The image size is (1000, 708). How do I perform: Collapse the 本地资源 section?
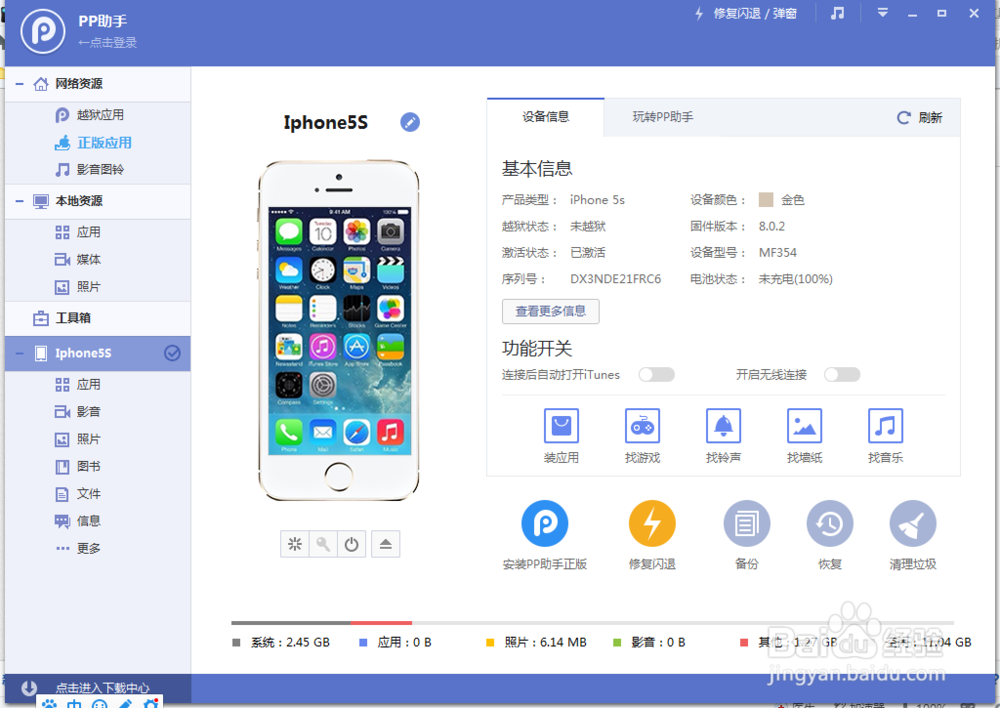pos(20,201)
